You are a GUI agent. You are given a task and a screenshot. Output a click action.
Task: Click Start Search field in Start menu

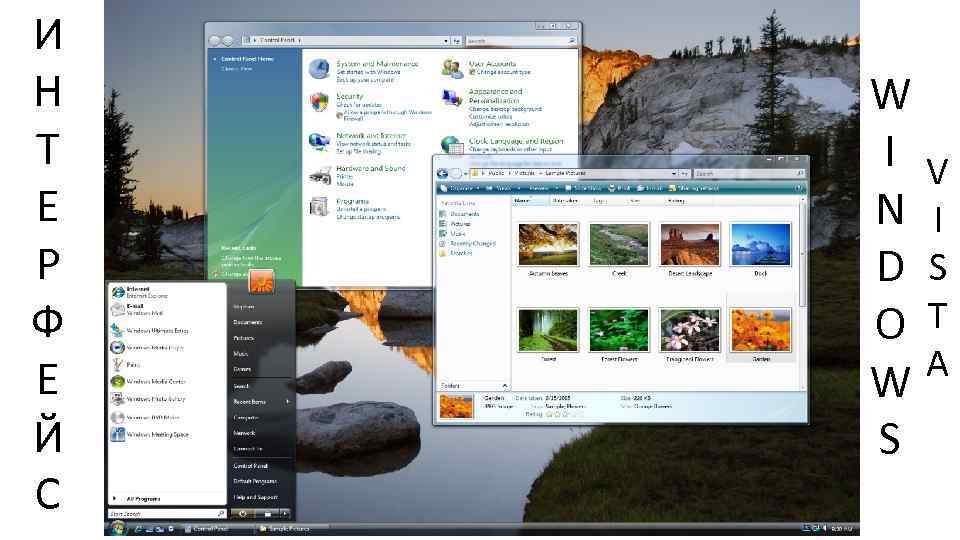[167, 514]
